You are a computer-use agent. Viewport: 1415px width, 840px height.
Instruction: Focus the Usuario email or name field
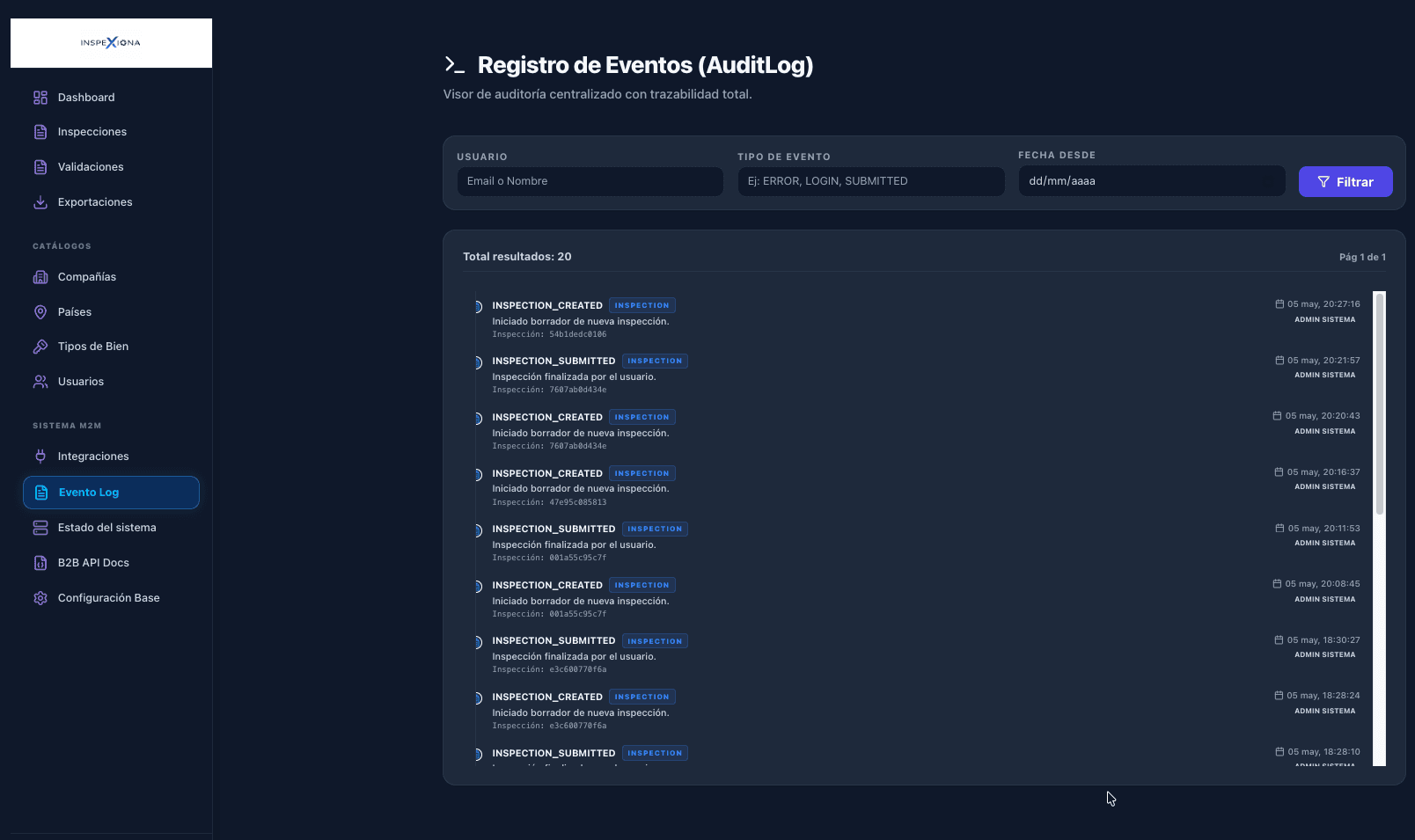coord(590,181)
